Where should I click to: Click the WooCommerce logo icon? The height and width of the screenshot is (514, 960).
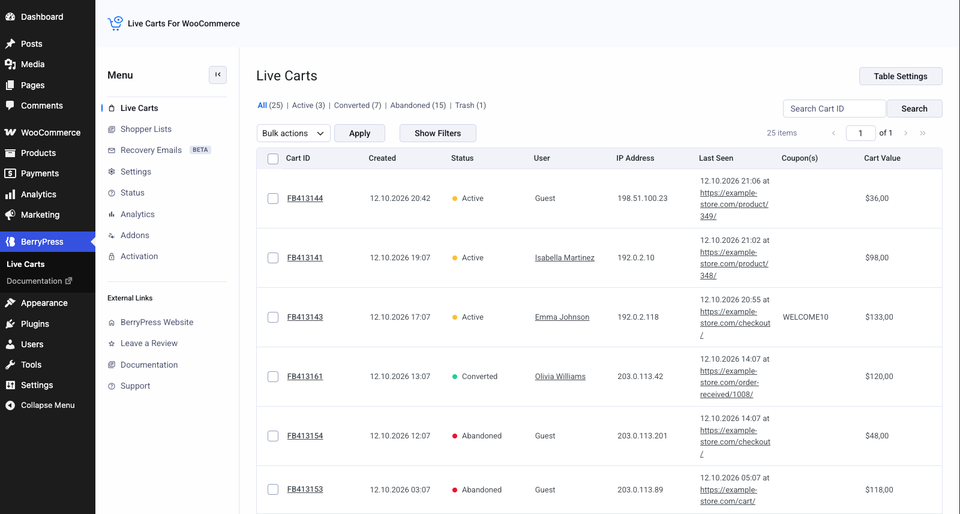(x=10, y=132)
